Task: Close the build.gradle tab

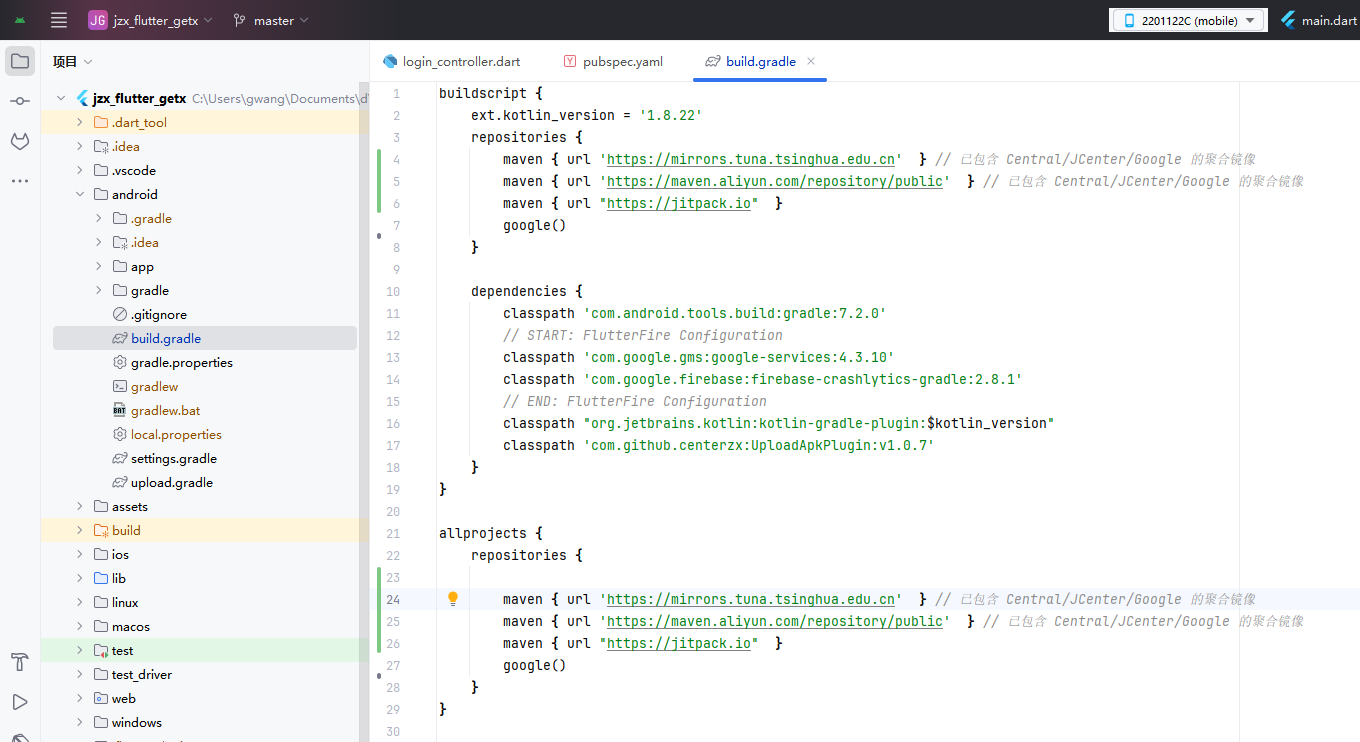Action: (x=811, y=61)
